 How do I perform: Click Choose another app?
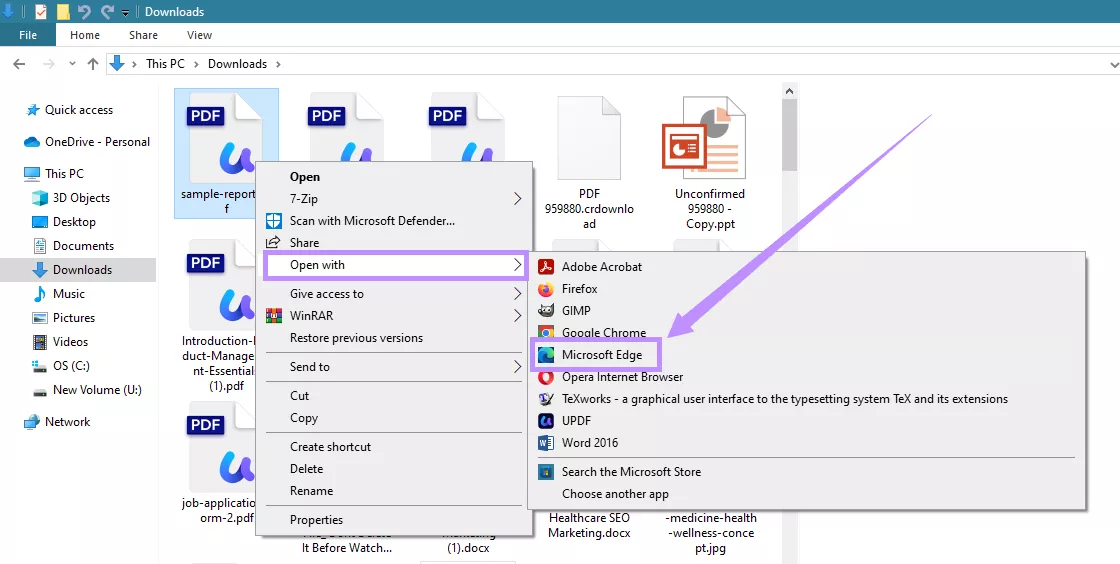615,494
